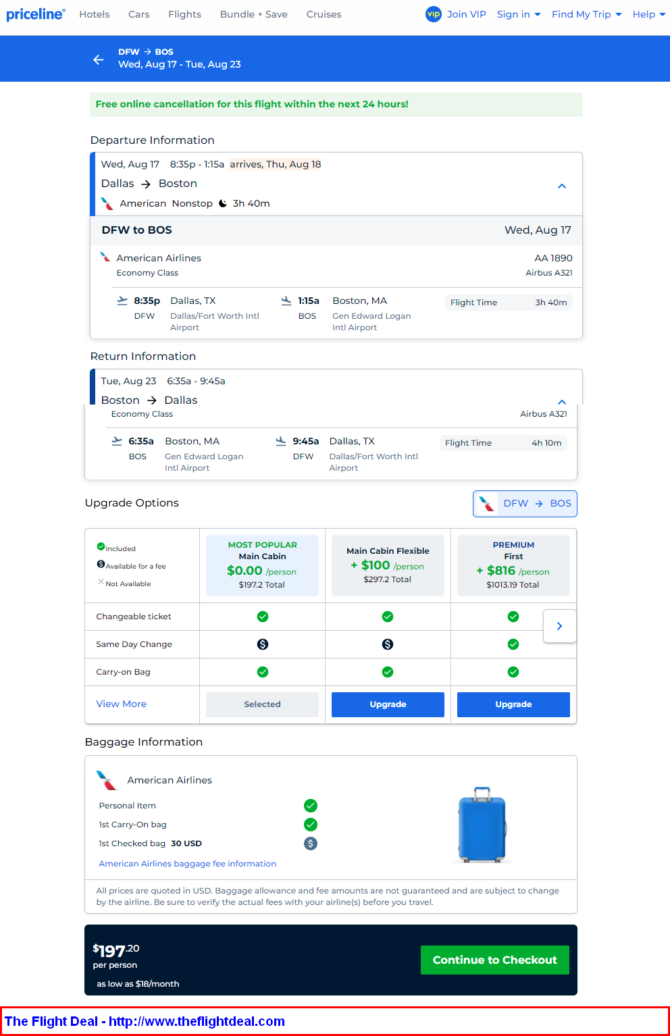Image resolution: width=670 pixels, height=1036 pixels.
Task: Collapse the Dallas to Boston departure details
Action: pos(562,186)
